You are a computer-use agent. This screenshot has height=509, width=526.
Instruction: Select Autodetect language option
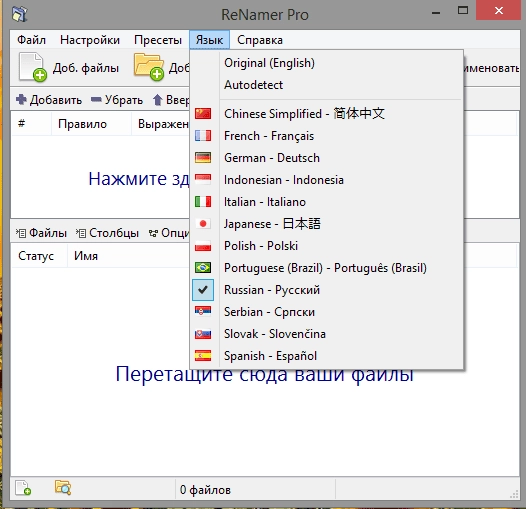pyautogui.click(x=253, y=85)
